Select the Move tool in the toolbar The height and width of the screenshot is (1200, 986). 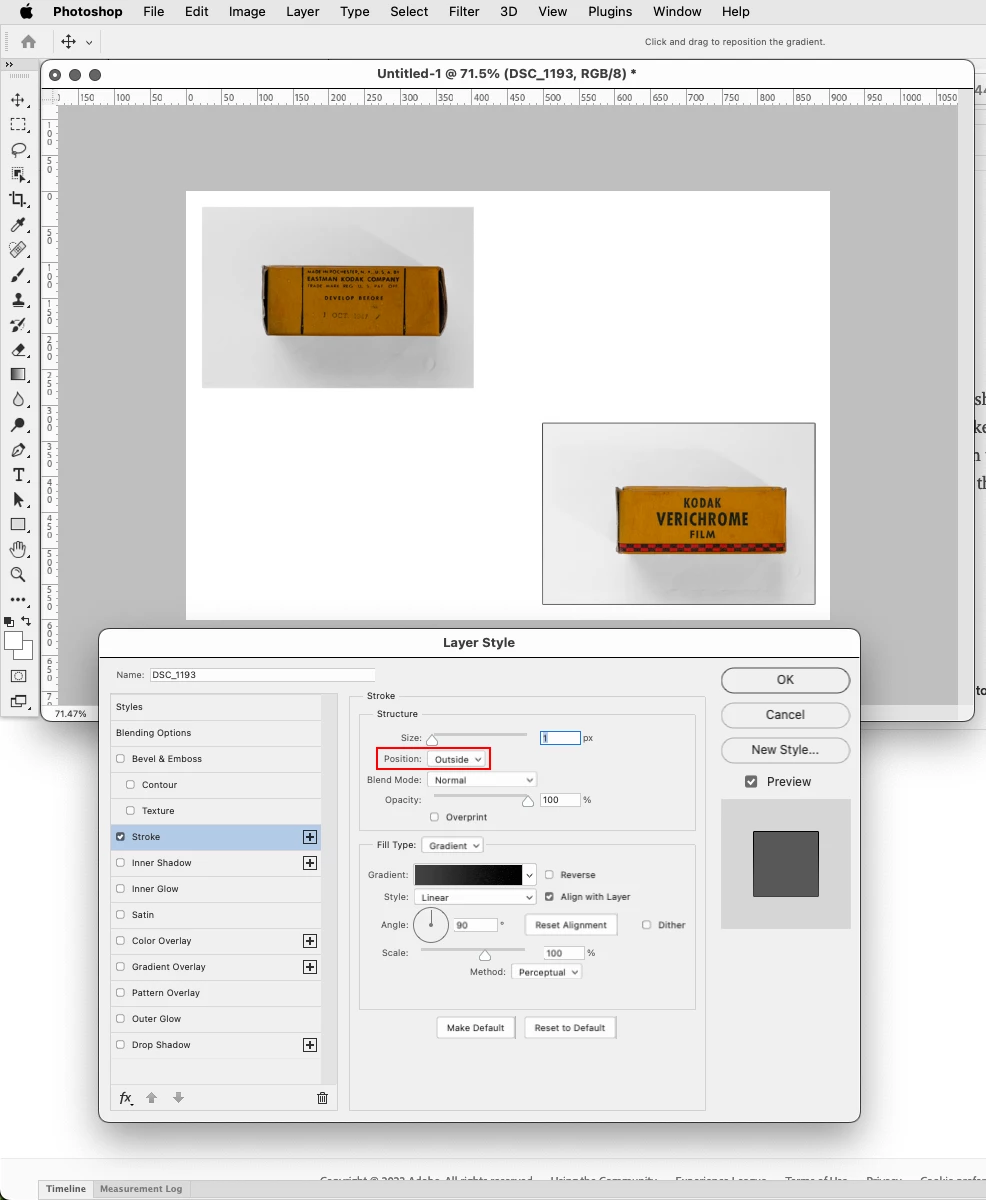pos(18,100)
